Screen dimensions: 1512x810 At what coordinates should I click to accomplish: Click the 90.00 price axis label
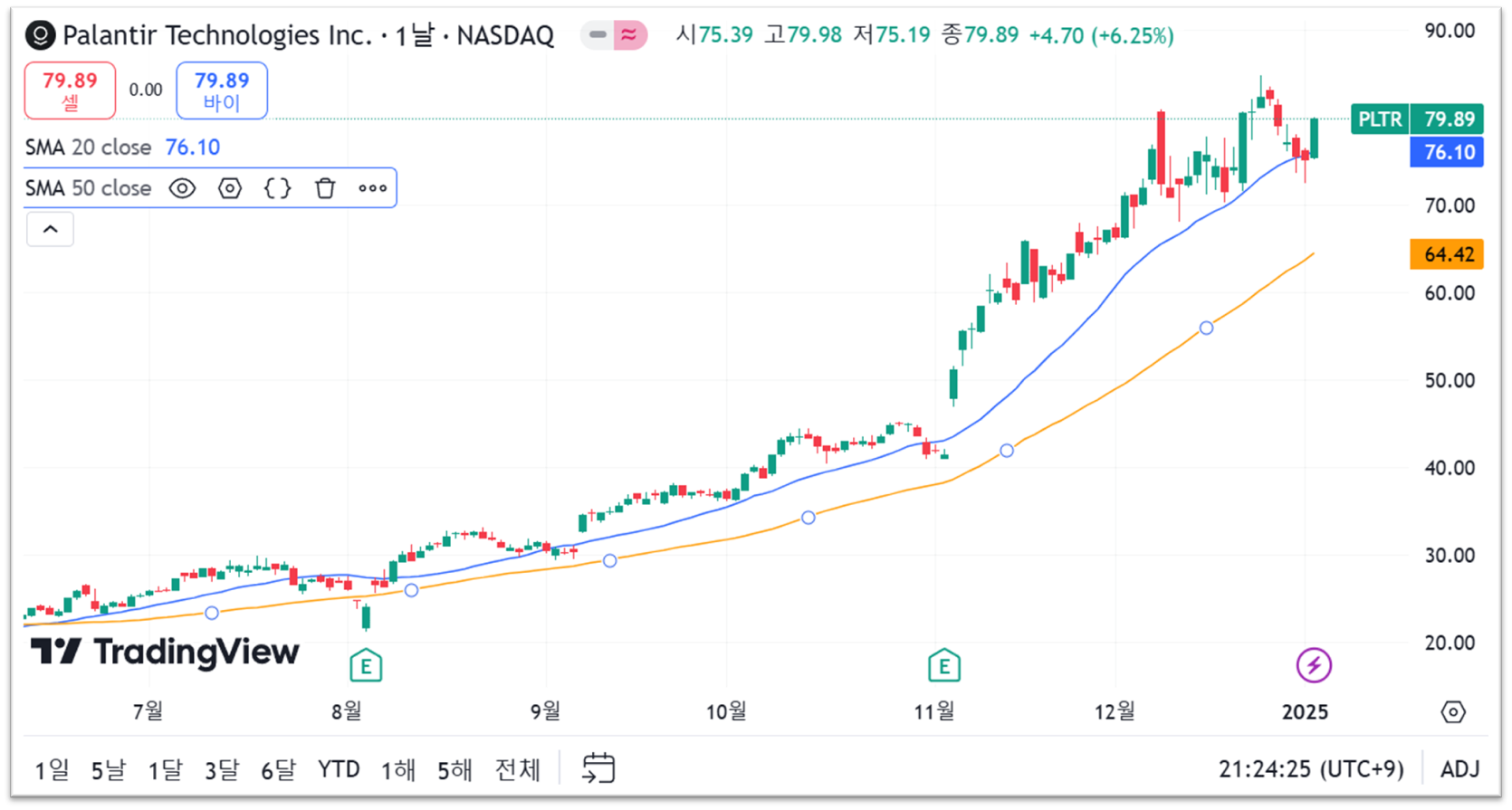[x=1450, y=31]
